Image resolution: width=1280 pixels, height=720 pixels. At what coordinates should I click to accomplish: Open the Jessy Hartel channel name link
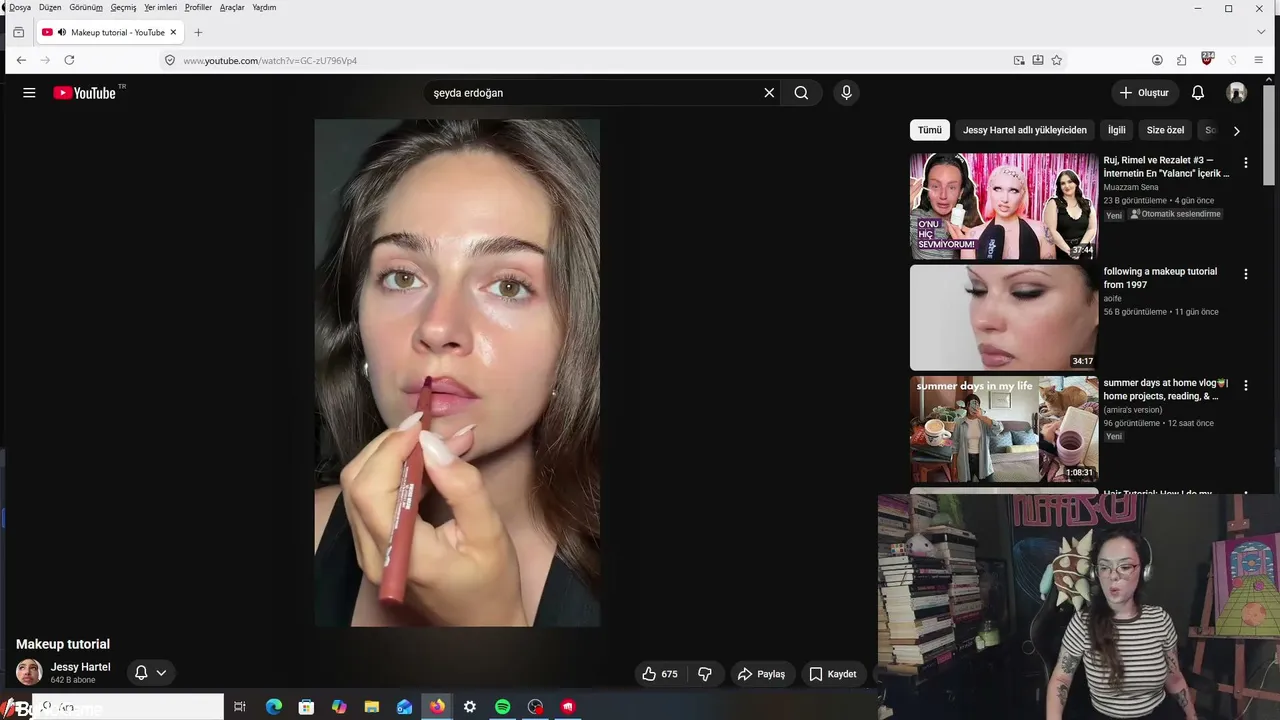[x=81, y=667]
